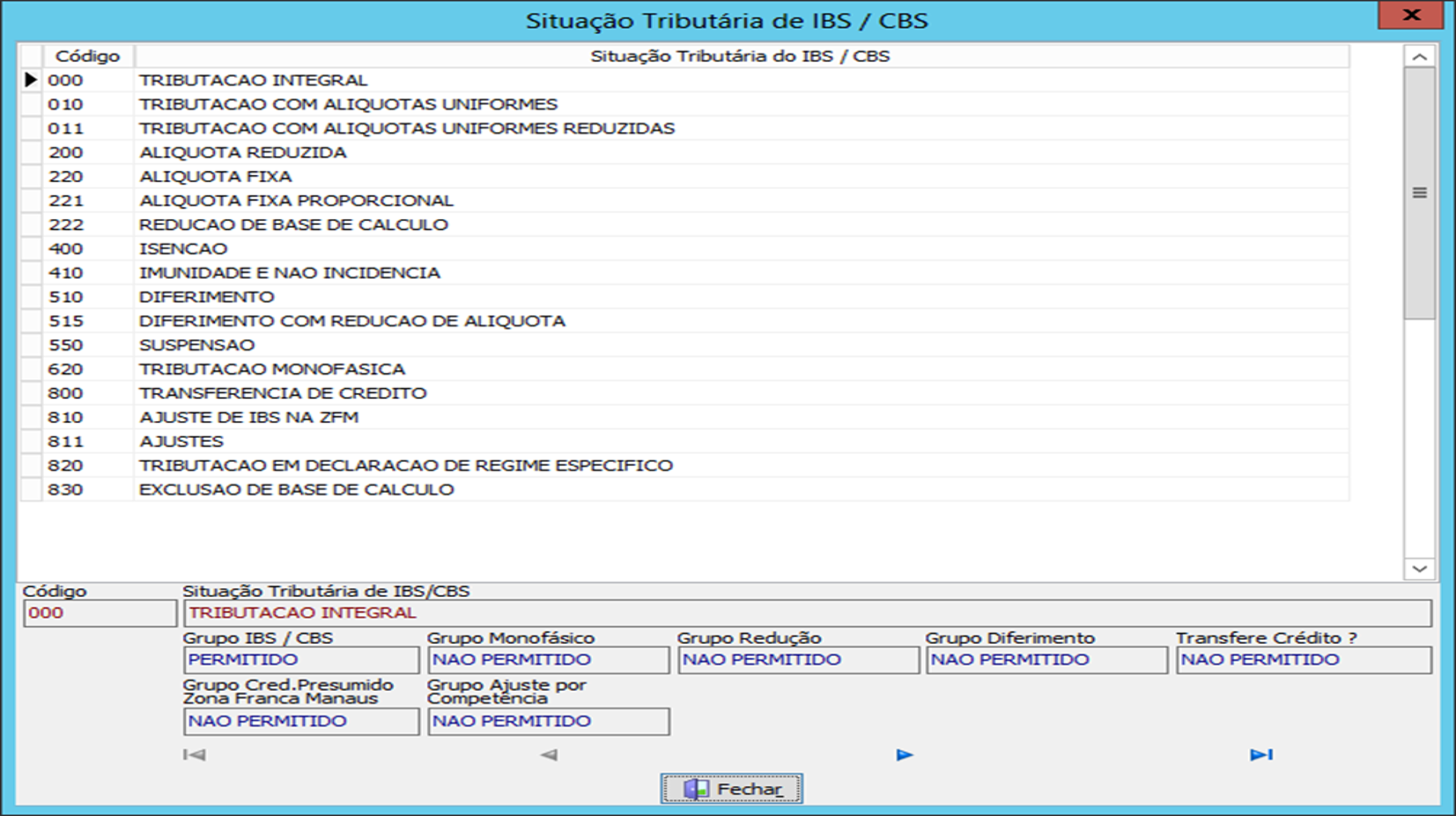Screen dimensions: 1456x816
Task: Select row 000 TRIBUTACAO INTEGRAL
Action: click(253, 80)
